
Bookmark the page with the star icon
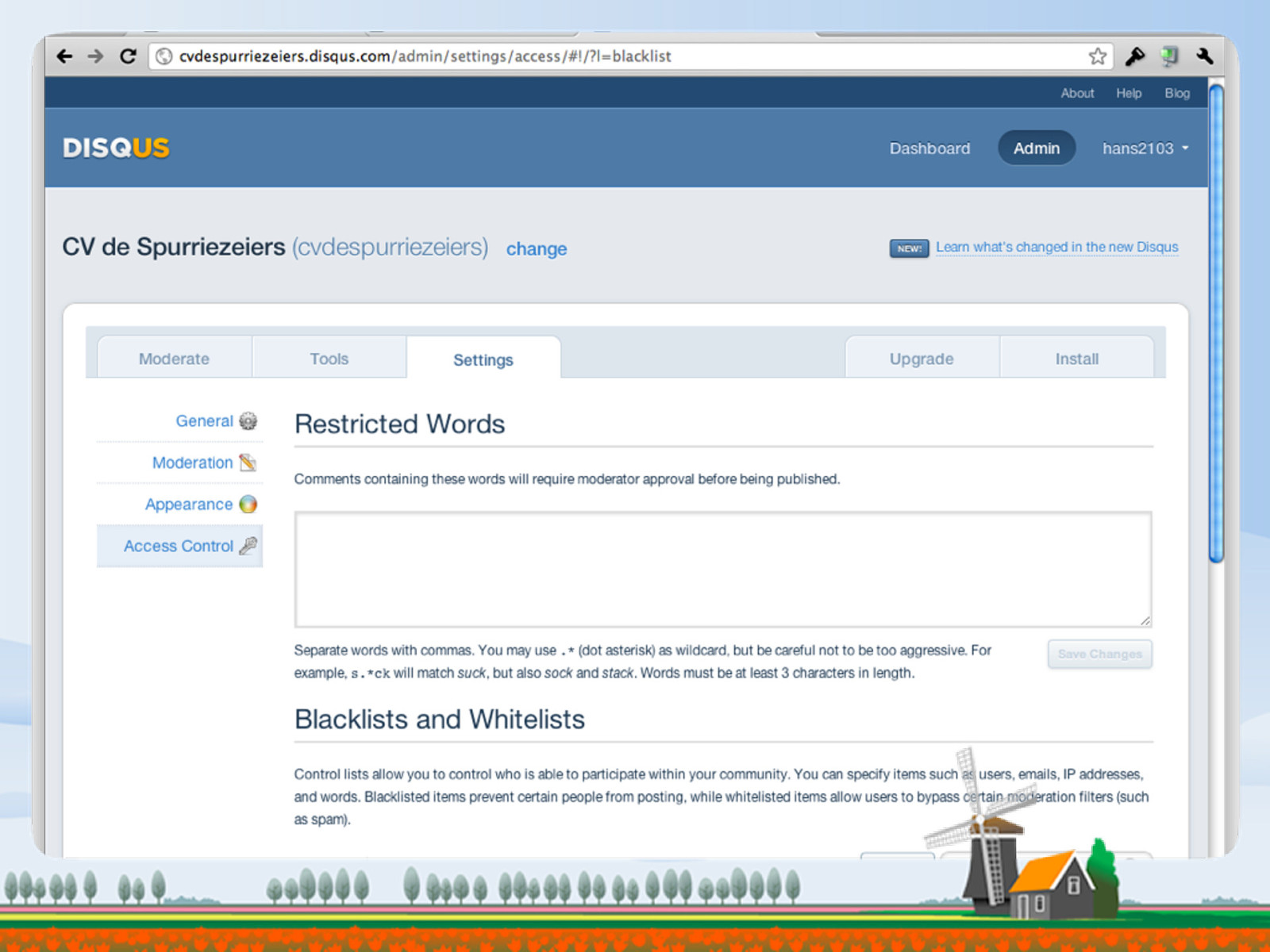[x=1098, y=56]
